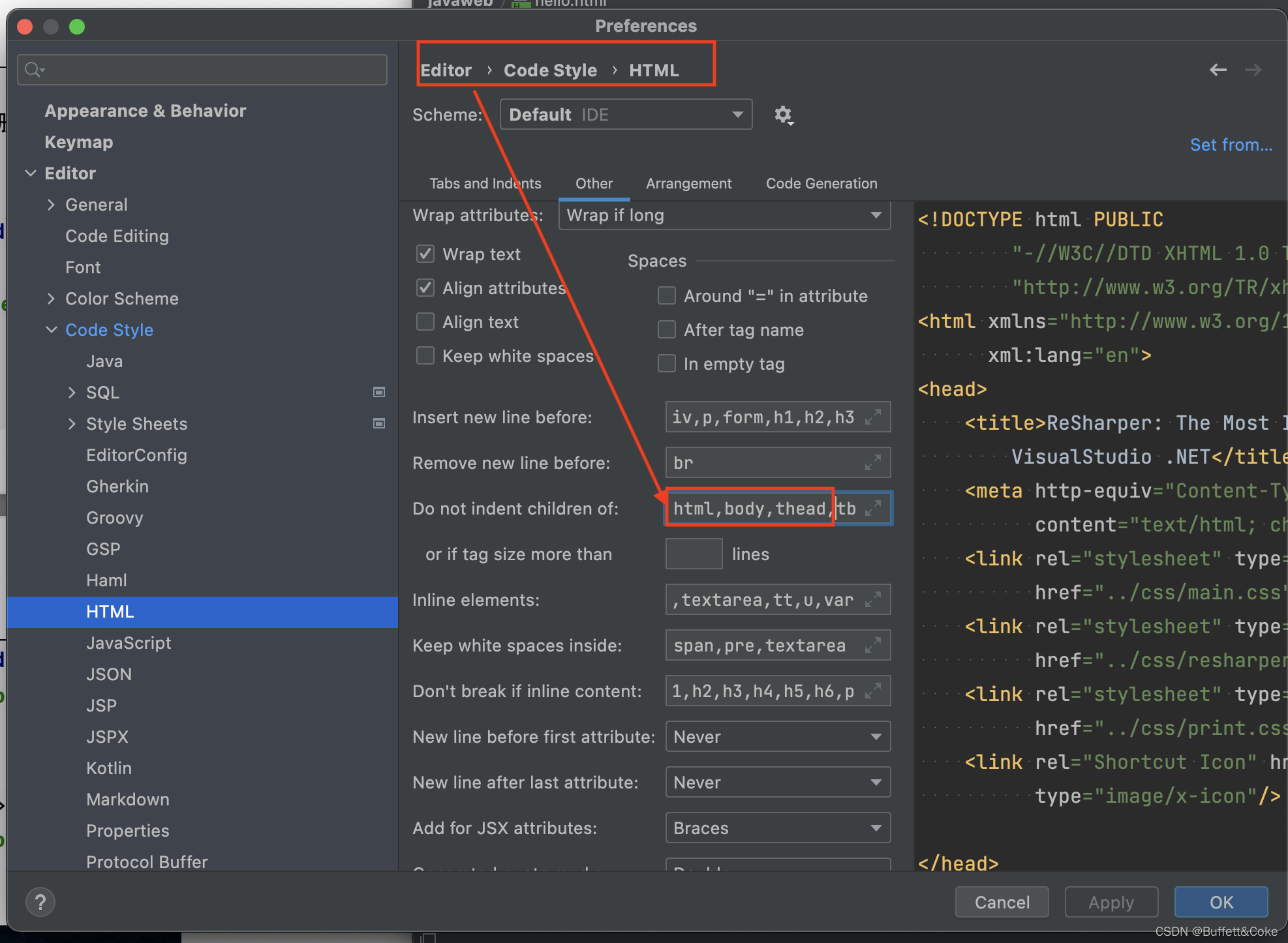Enable space In empty tag
The height and width of the screenshot is (943, 1288).
click(667, 363)
